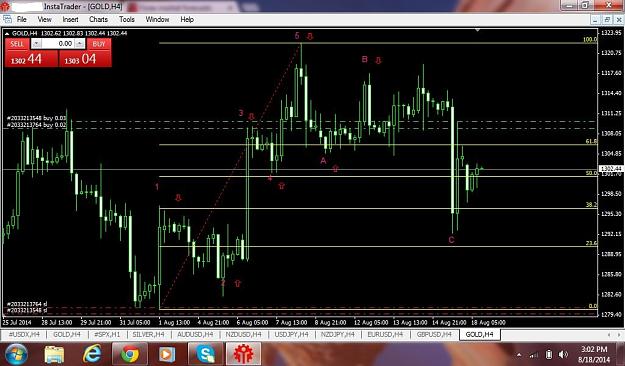The height and width of the screenshot is (366, 625).
Task: Click the 1 Aug 13:00 time axis label
Action: (x=174, y=322)
